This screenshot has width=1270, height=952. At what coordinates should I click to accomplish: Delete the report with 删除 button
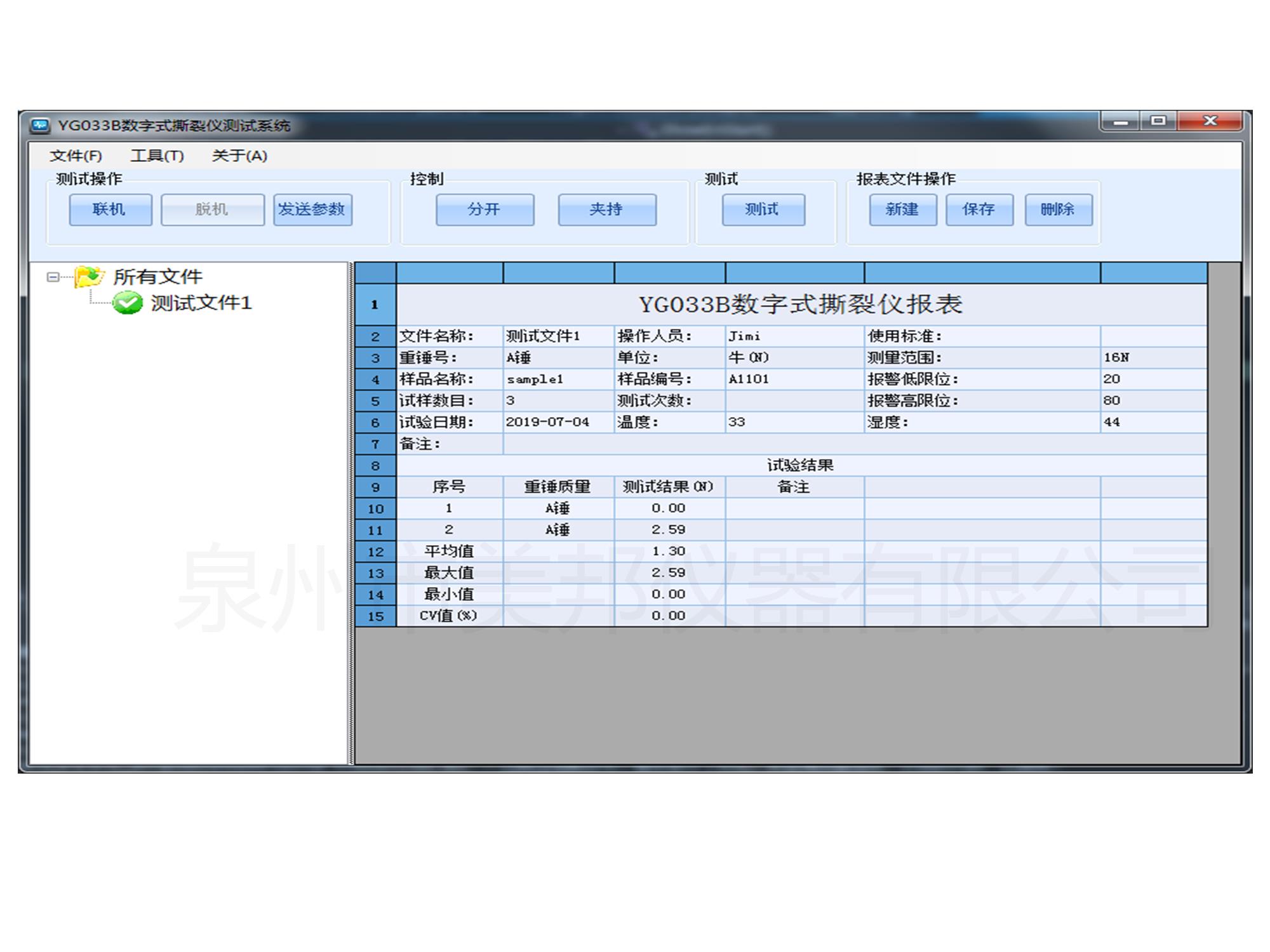coord(1058,209)
